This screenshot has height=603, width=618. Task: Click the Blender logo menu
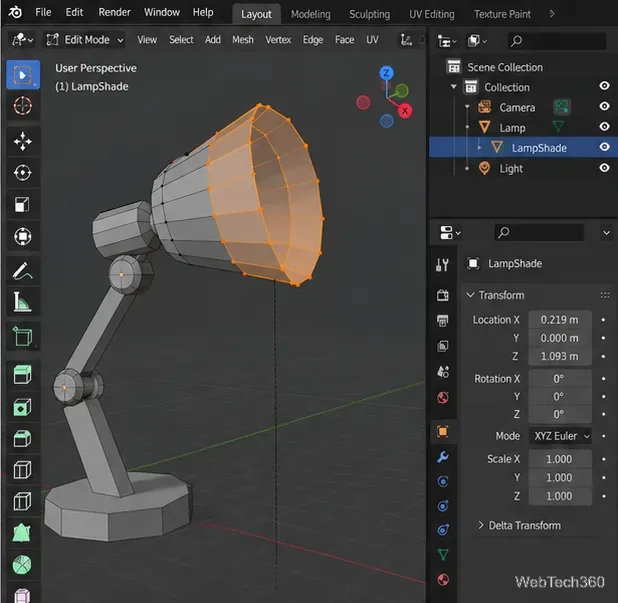click(15, 13)
